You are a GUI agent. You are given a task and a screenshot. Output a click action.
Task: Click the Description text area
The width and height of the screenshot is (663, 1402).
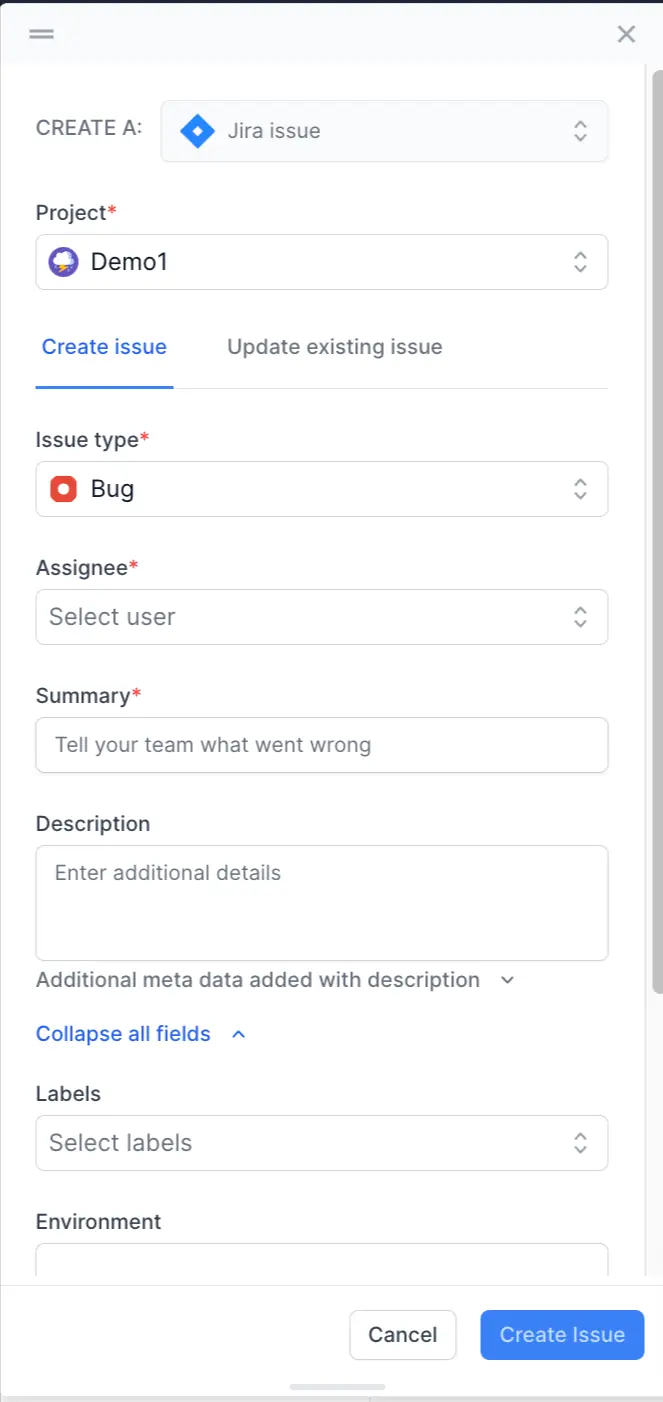click(x=321, y=902)
